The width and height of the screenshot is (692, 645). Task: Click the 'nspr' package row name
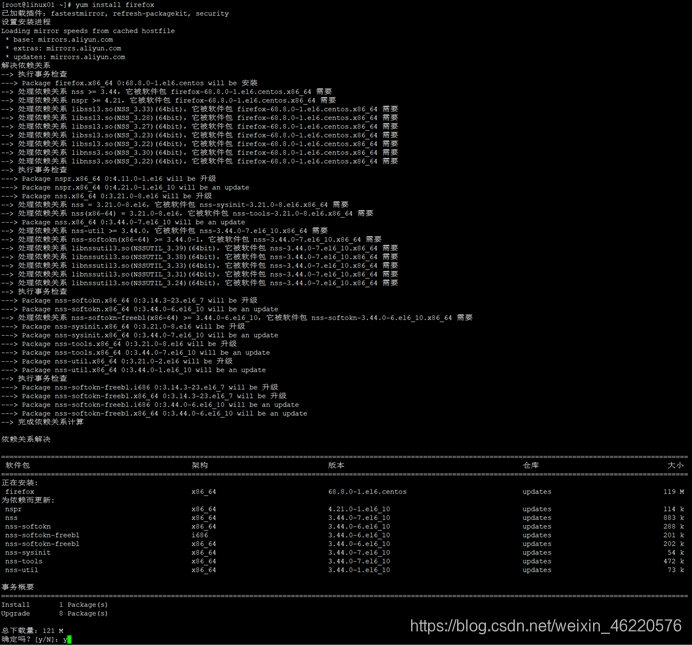[14, 509]
